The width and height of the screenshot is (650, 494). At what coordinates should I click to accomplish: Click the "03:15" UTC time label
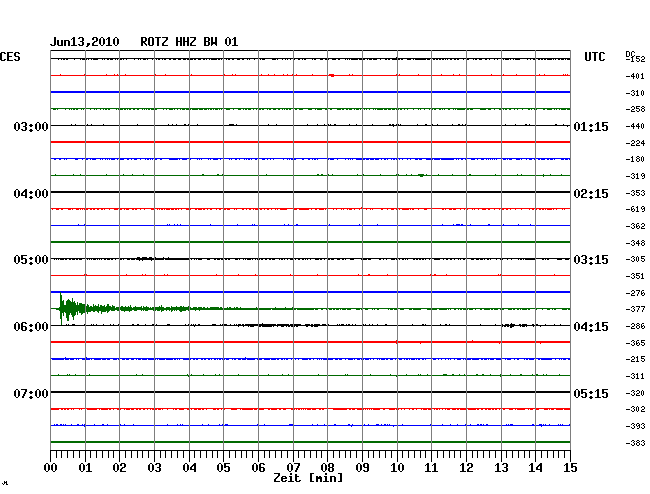[x=591, y=260]
